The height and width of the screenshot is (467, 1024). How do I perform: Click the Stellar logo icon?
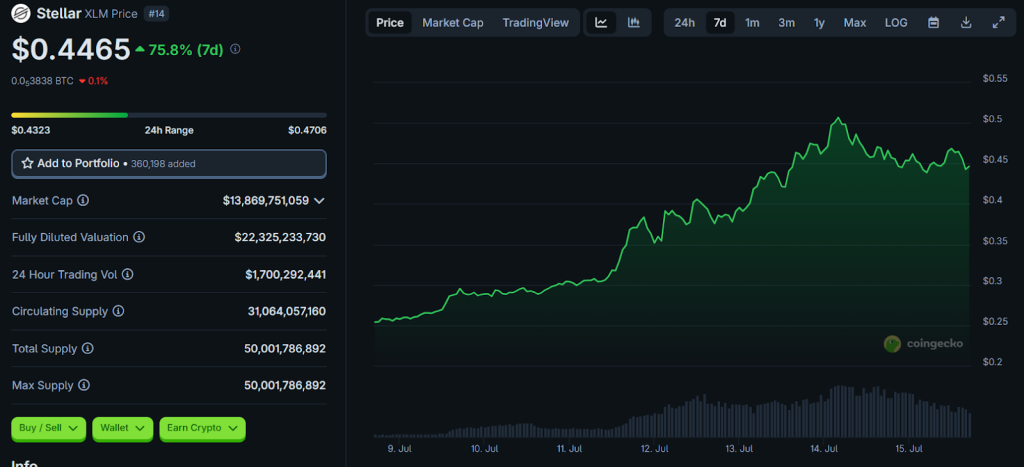pos(22,12)
